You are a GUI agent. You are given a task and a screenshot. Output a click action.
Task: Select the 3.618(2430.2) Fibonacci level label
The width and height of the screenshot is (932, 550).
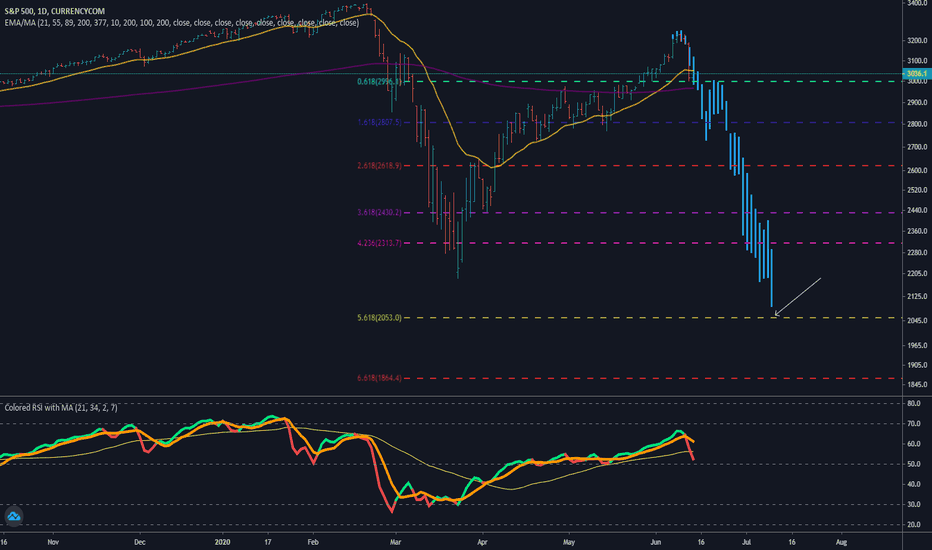coord(379,212)
